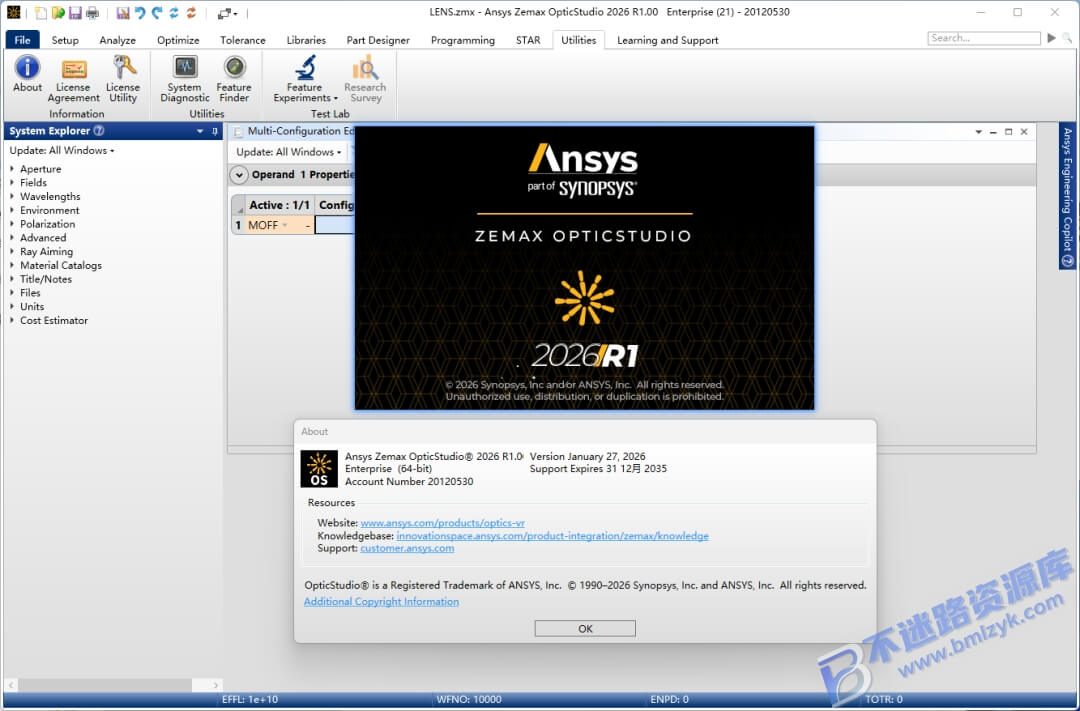Switch to Learning and Support tab
The height and width of the screenshot is (711, 1080).
[667, 40]
